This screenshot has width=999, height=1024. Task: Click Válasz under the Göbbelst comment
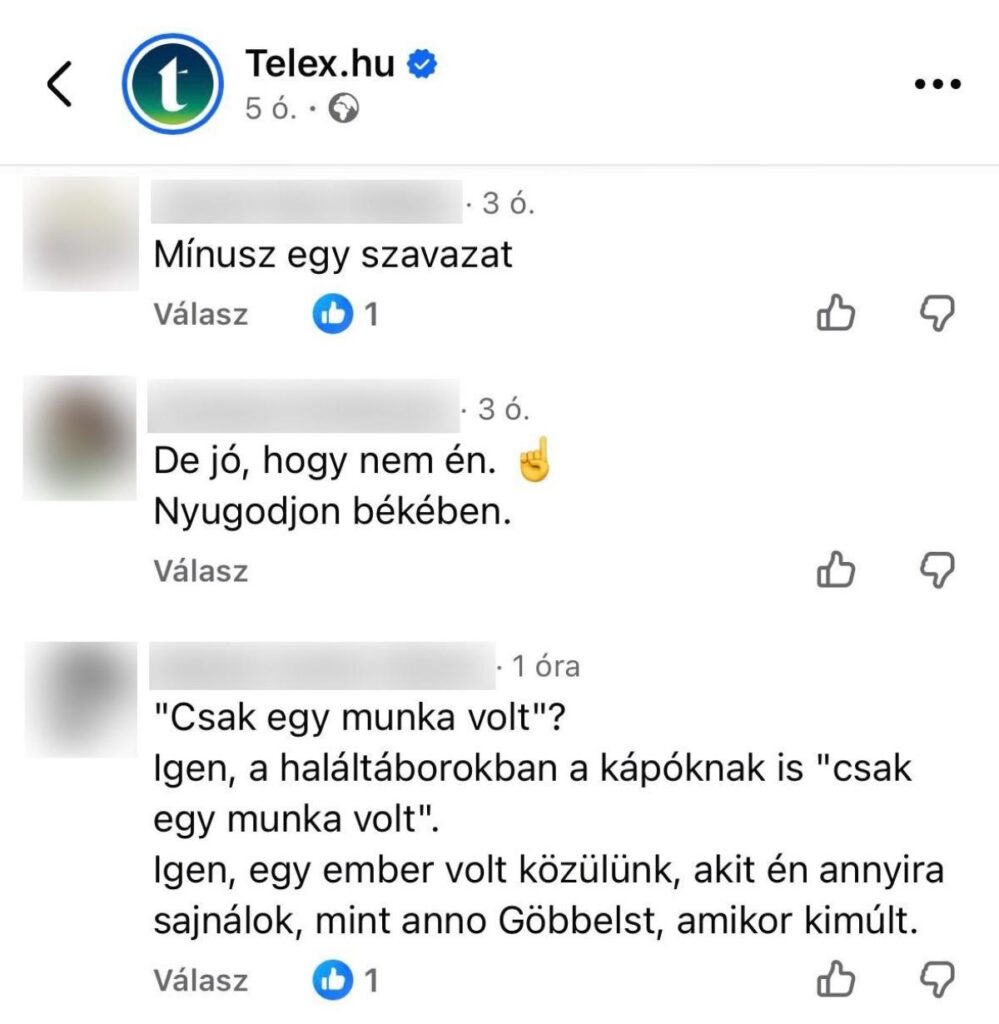pyautogui.click(x=200, y=980)
